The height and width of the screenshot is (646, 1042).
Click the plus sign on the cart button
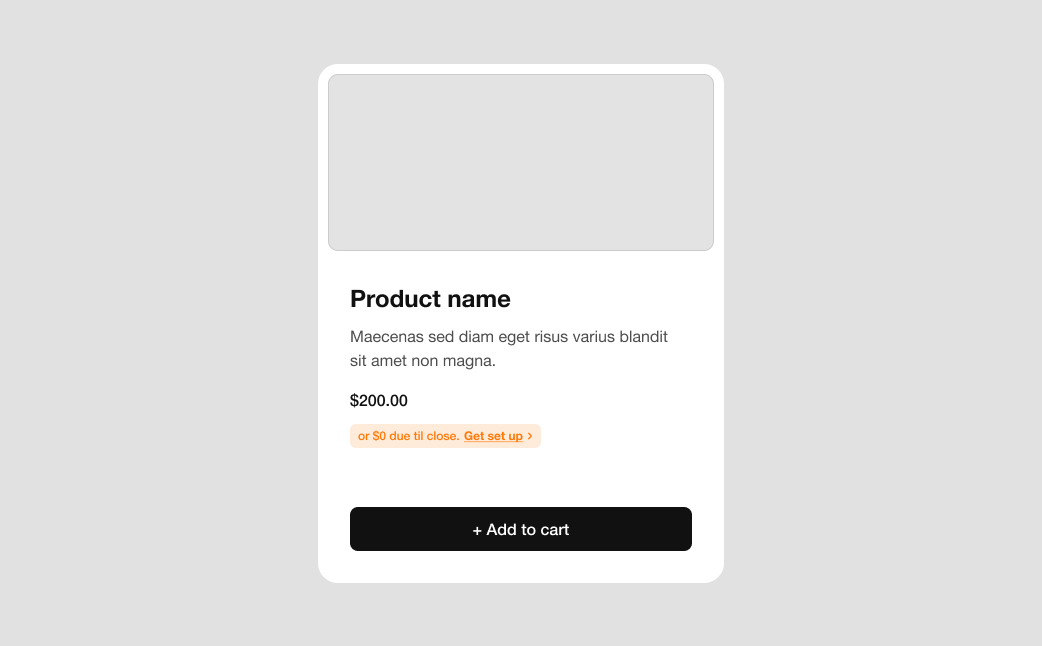coord(477,530)
